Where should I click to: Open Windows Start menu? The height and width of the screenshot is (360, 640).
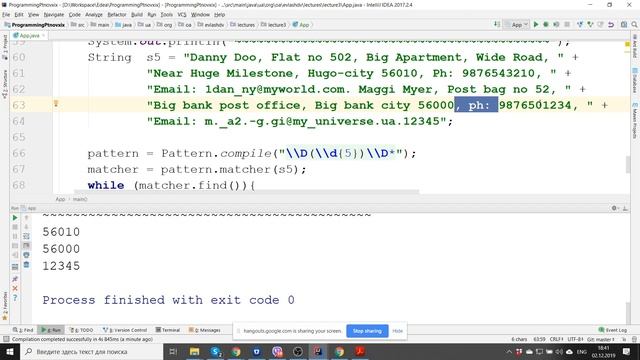(x=10, y=351)
